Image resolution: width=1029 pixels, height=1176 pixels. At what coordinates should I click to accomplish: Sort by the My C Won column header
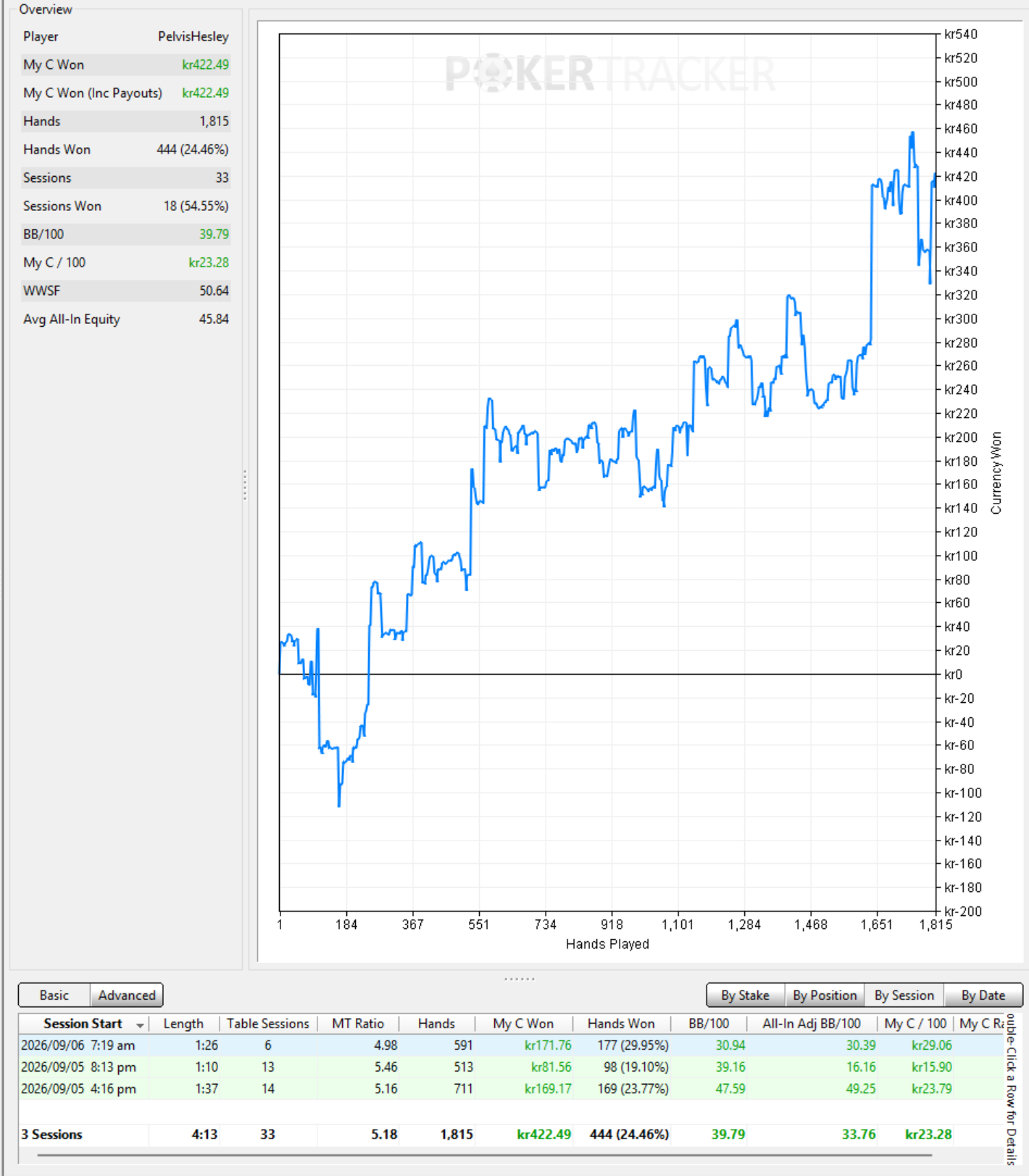[523, 1023]
